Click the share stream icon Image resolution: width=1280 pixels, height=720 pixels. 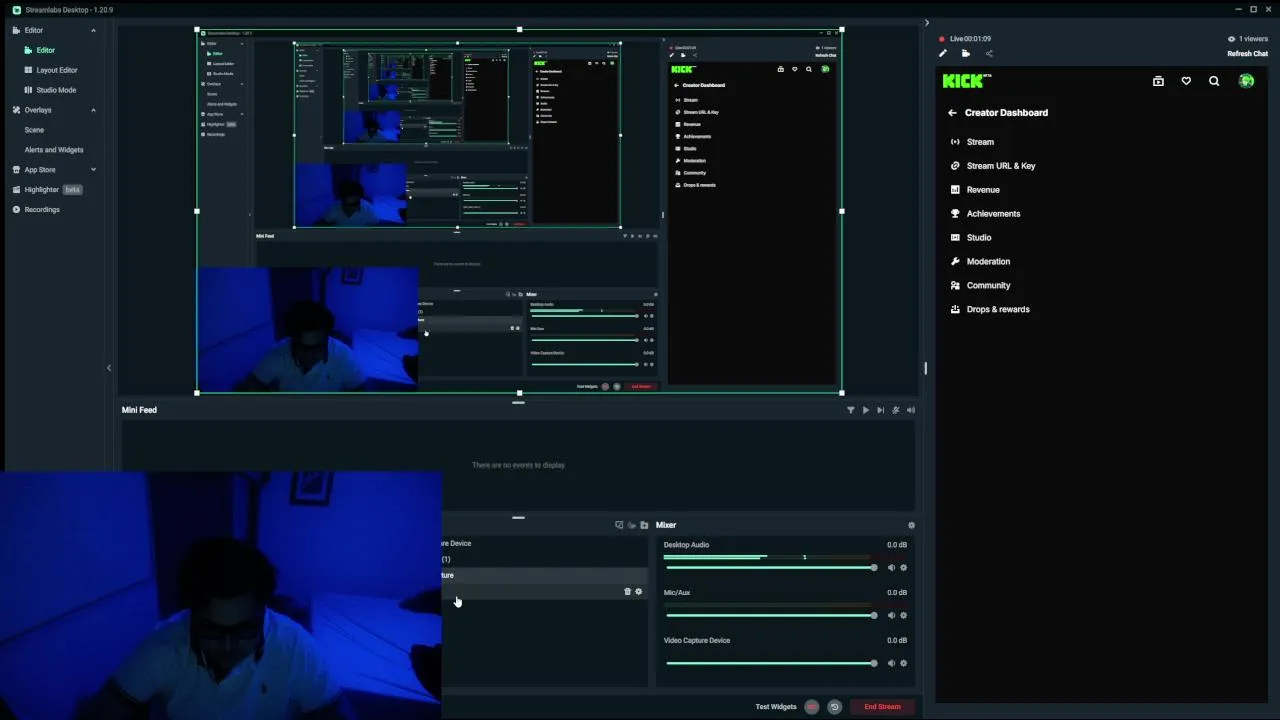(989, 54)
